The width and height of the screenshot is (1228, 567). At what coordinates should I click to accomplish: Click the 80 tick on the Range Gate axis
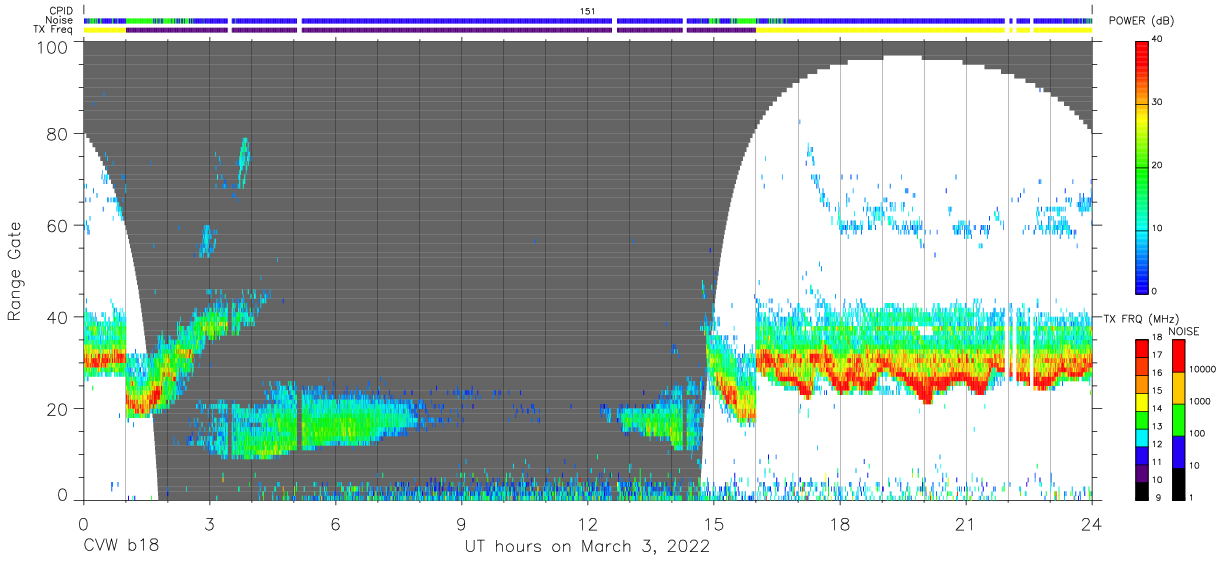pyautogui.click(x=58, y=134)
